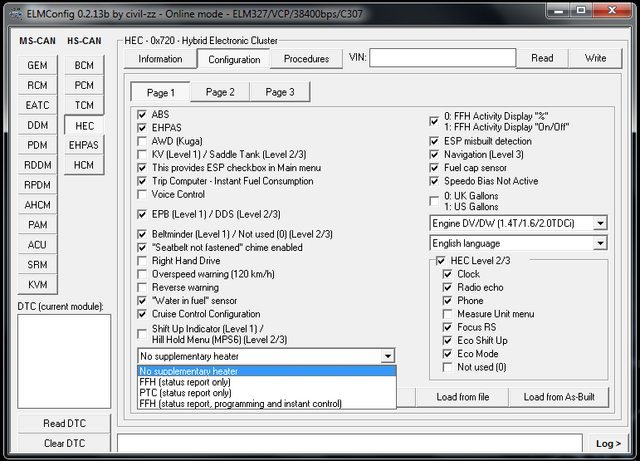Enable Right Hand Drive checkbox
Image resolution: width=640 pixels, height=461 pixels.
coord(142,261)
